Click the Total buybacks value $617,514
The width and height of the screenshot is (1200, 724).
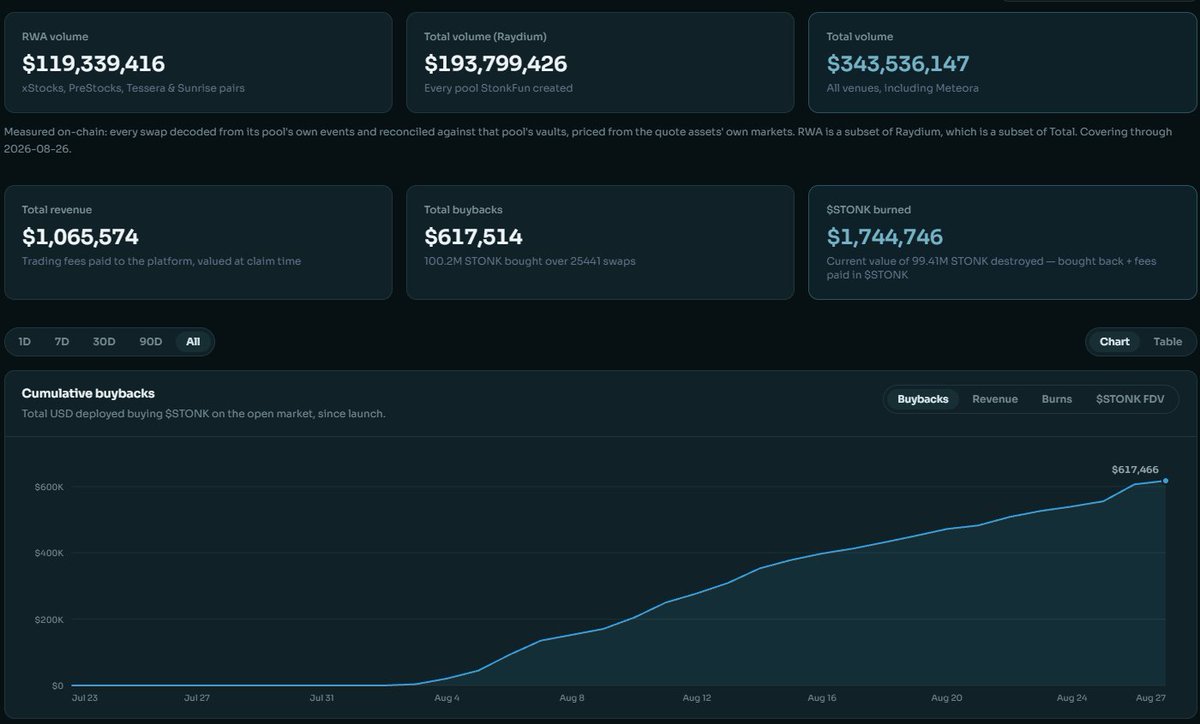473,237
